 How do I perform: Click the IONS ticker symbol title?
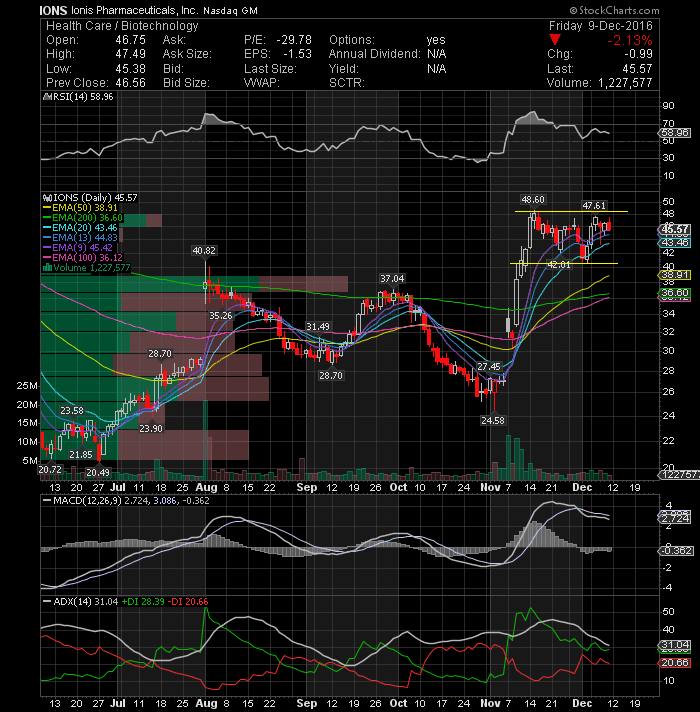(x=53, y=10)
